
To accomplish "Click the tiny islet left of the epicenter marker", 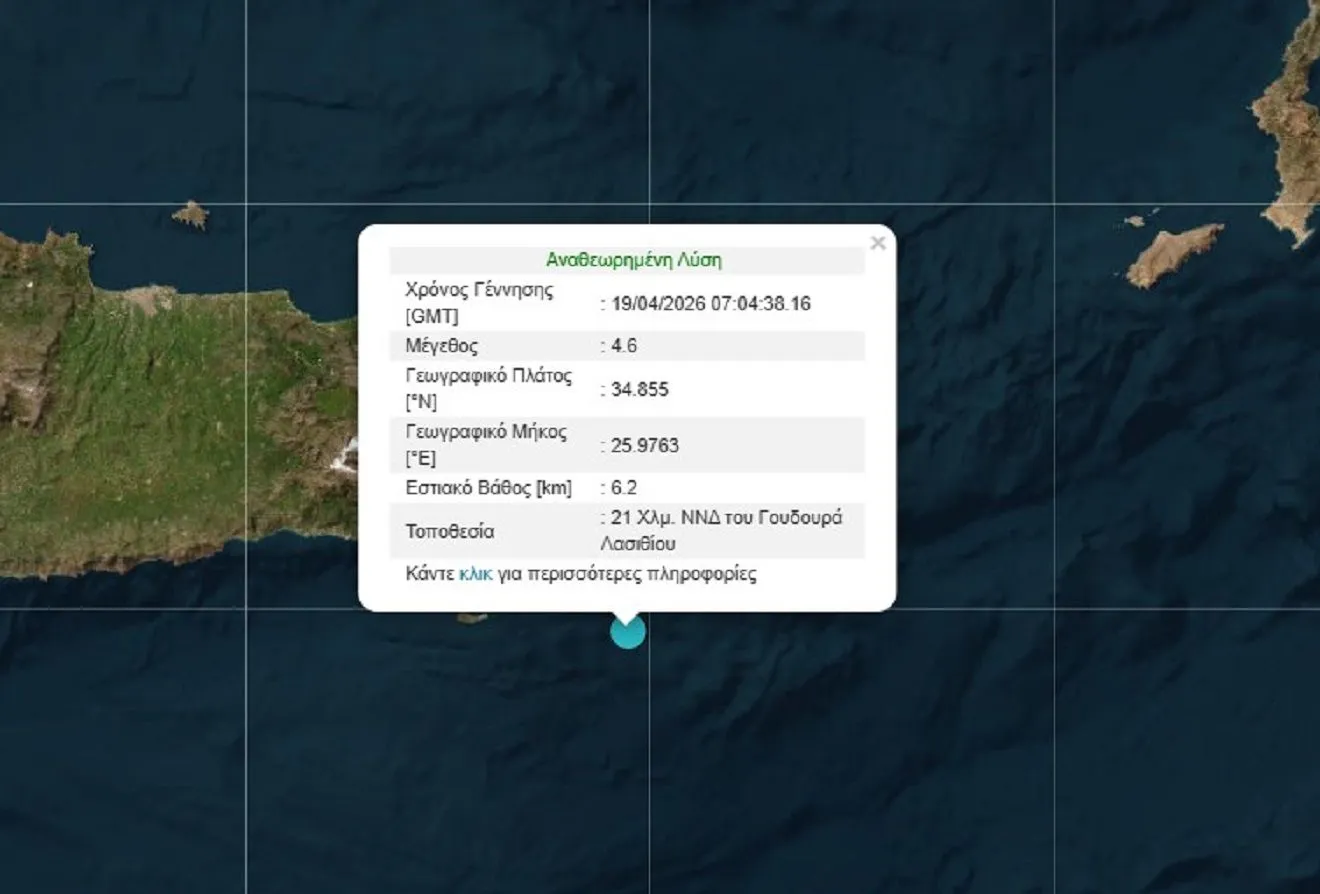I will 472,618.
